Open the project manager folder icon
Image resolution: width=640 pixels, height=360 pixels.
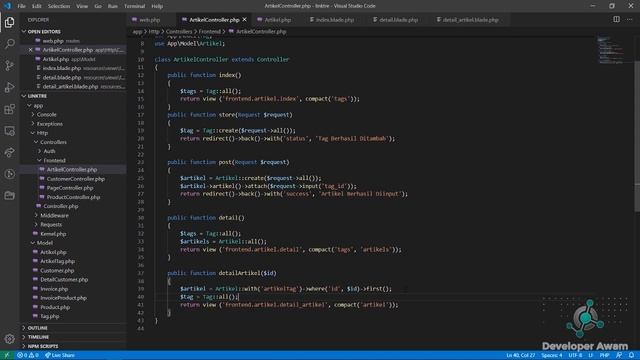click(9, 196)
